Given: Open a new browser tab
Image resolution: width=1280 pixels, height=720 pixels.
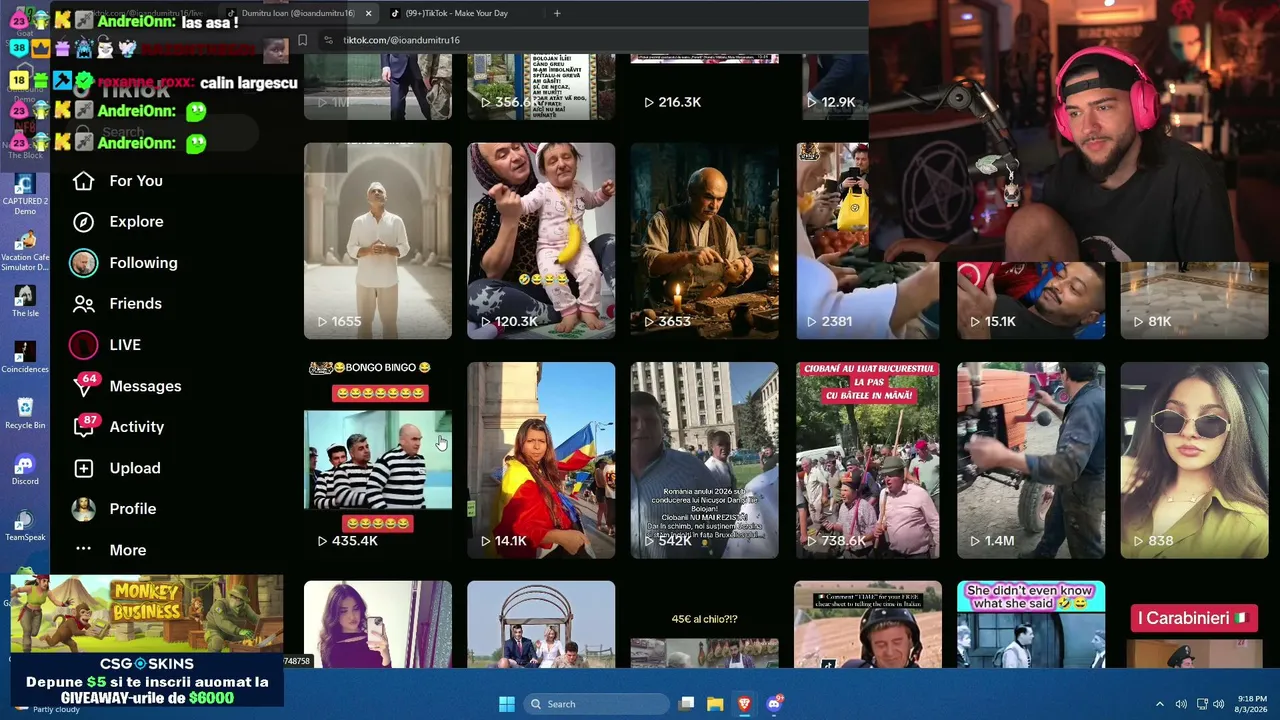Looking at the screenshot, I should tap(557, 13).
